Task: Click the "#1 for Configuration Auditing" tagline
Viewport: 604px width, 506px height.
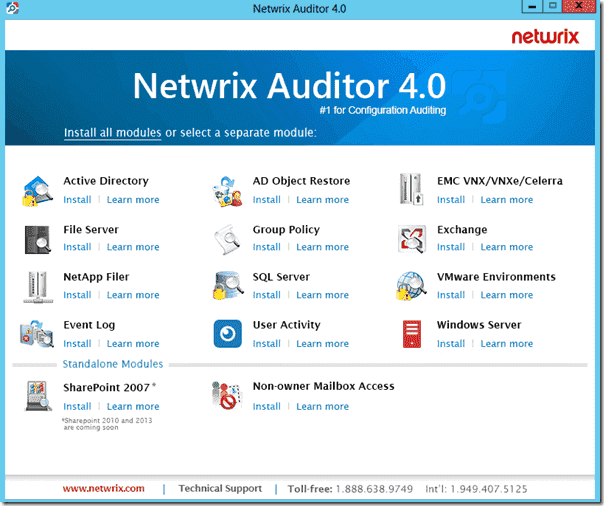Action: coord(383,111)
